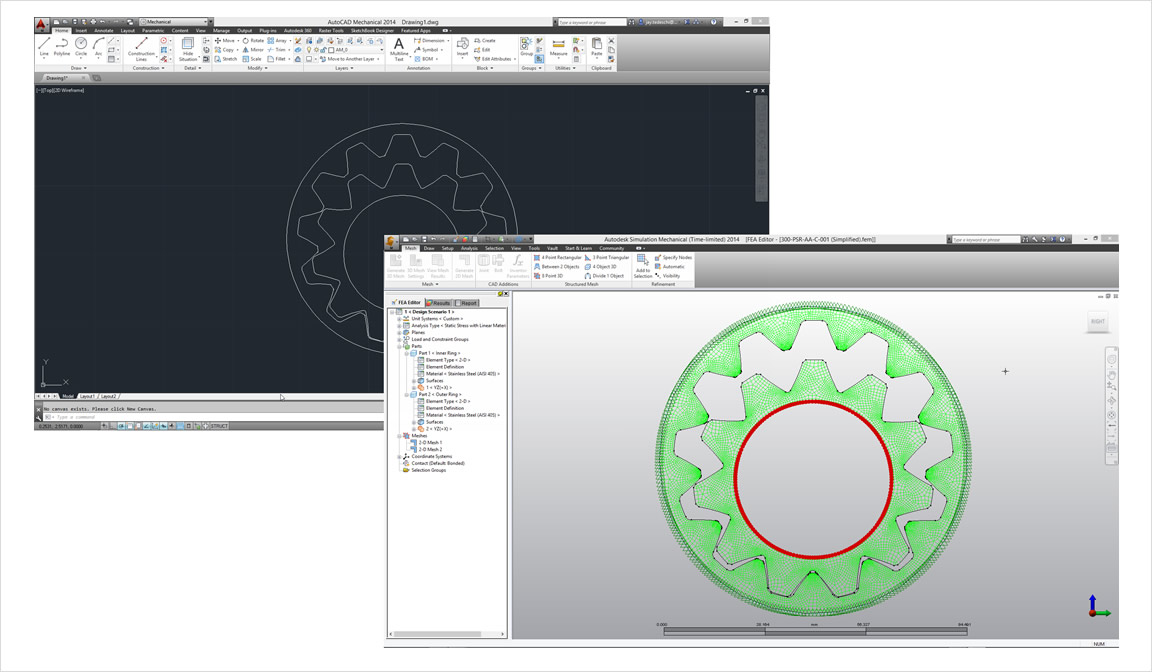Collapse Part 1 Inner Ring node
The image size is (1152, 672).
406,353
